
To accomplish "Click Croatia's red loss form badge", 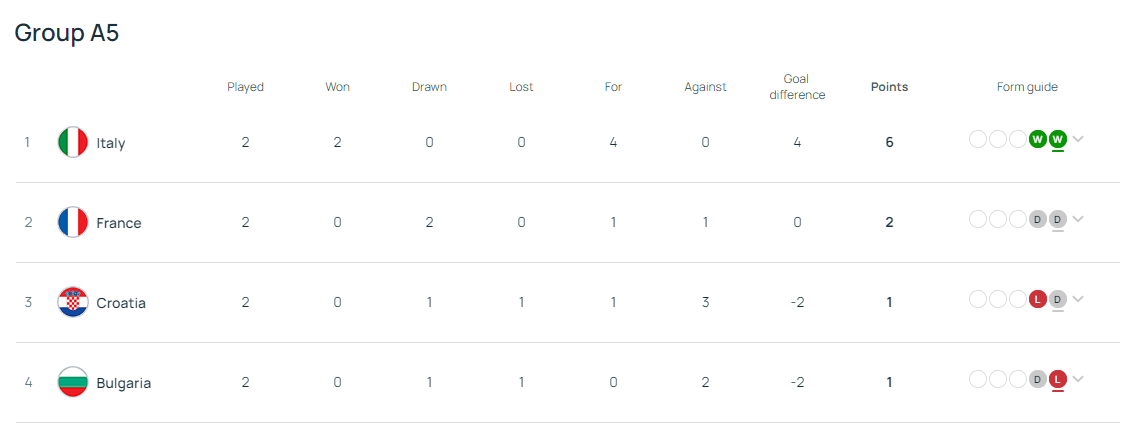I will click(1037, 299).
